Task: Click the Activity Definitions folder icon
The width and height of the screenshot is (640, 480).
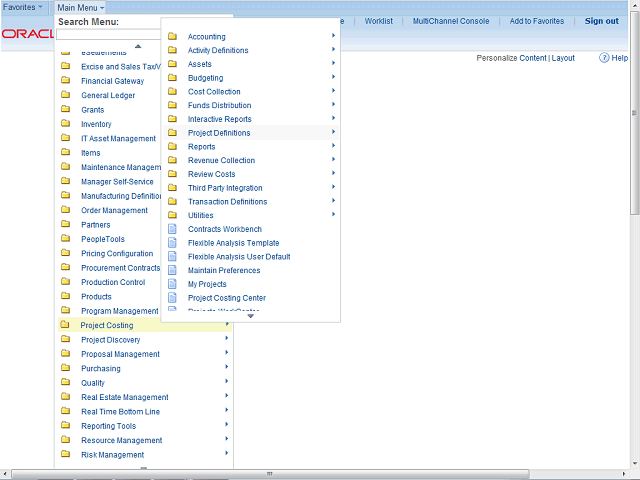Action: 173,50
